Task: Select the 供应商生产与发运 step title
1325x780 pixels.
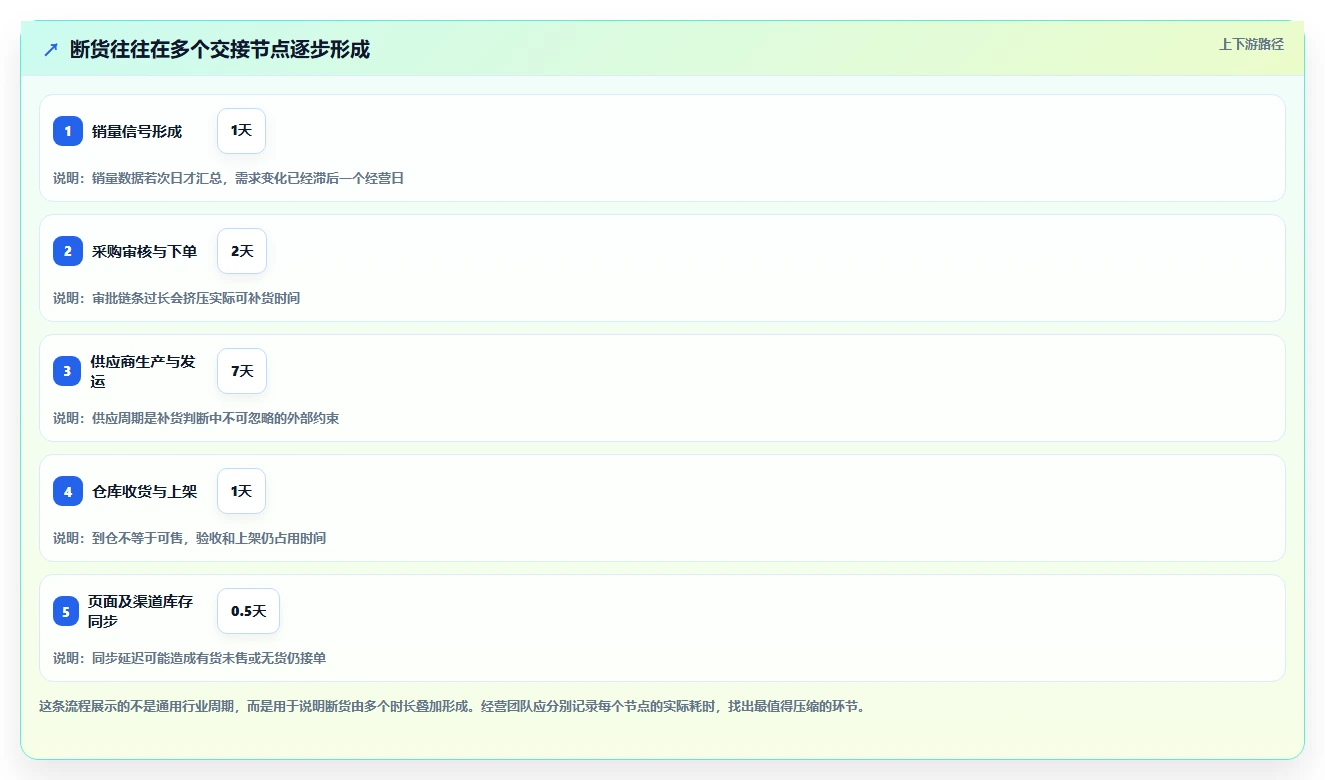Action: pyautogui.click(x=143, y=371)
